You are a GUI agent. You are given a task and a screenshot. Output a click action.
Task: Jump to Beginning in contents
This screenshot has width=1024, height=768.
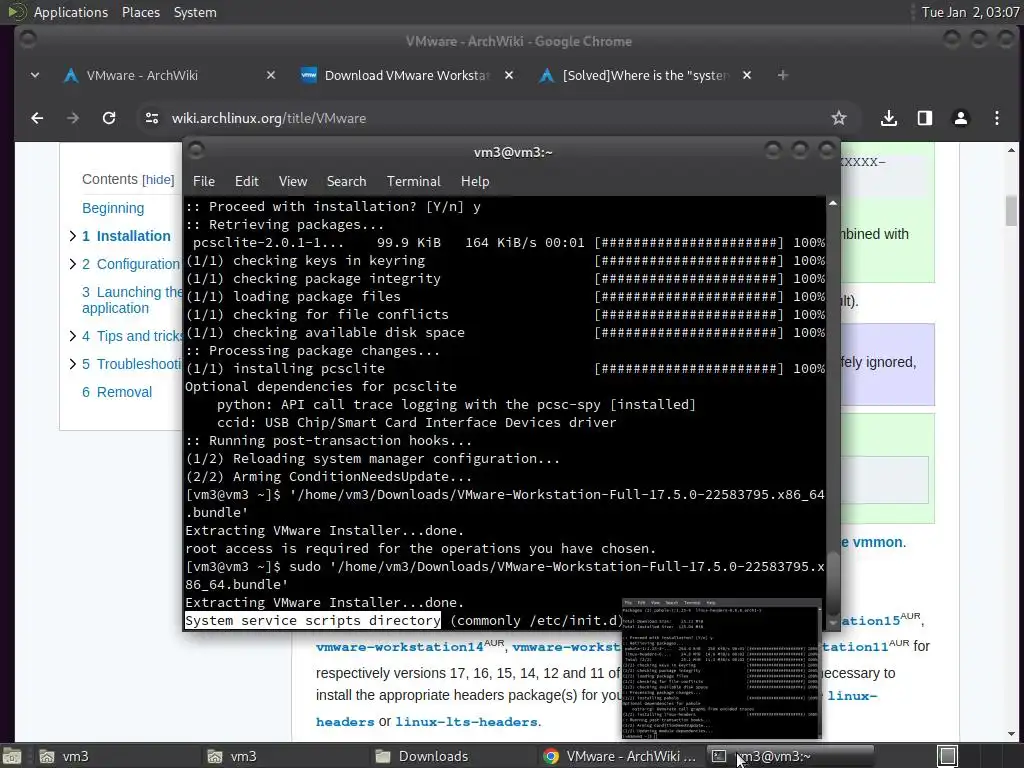coord(113,208)
